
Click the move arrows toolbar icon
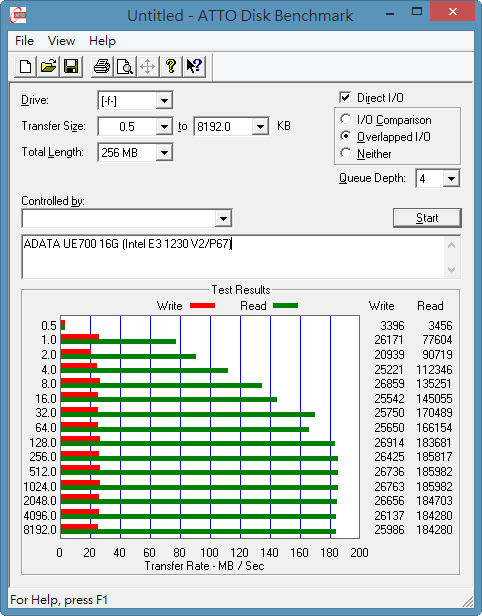click(x=148, y=66)
